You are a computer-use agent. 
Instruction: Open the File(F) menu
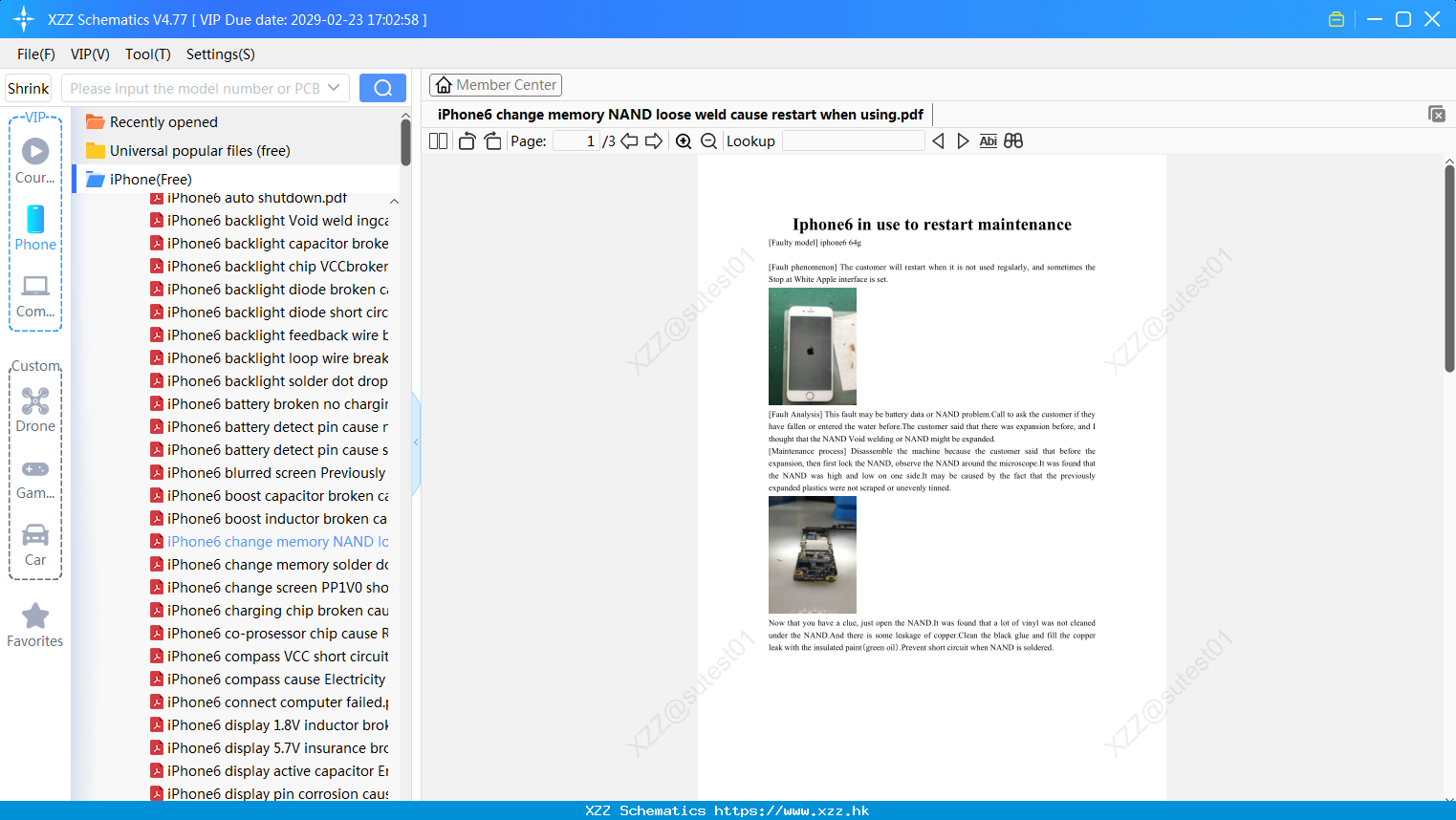point(36,54)
